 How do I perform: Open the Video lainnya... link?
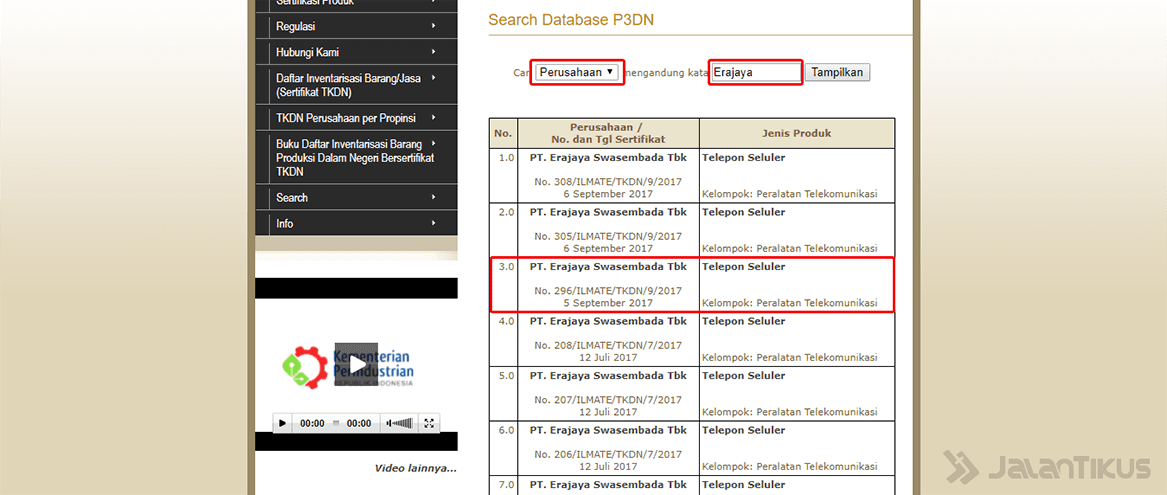click(415, 468)
